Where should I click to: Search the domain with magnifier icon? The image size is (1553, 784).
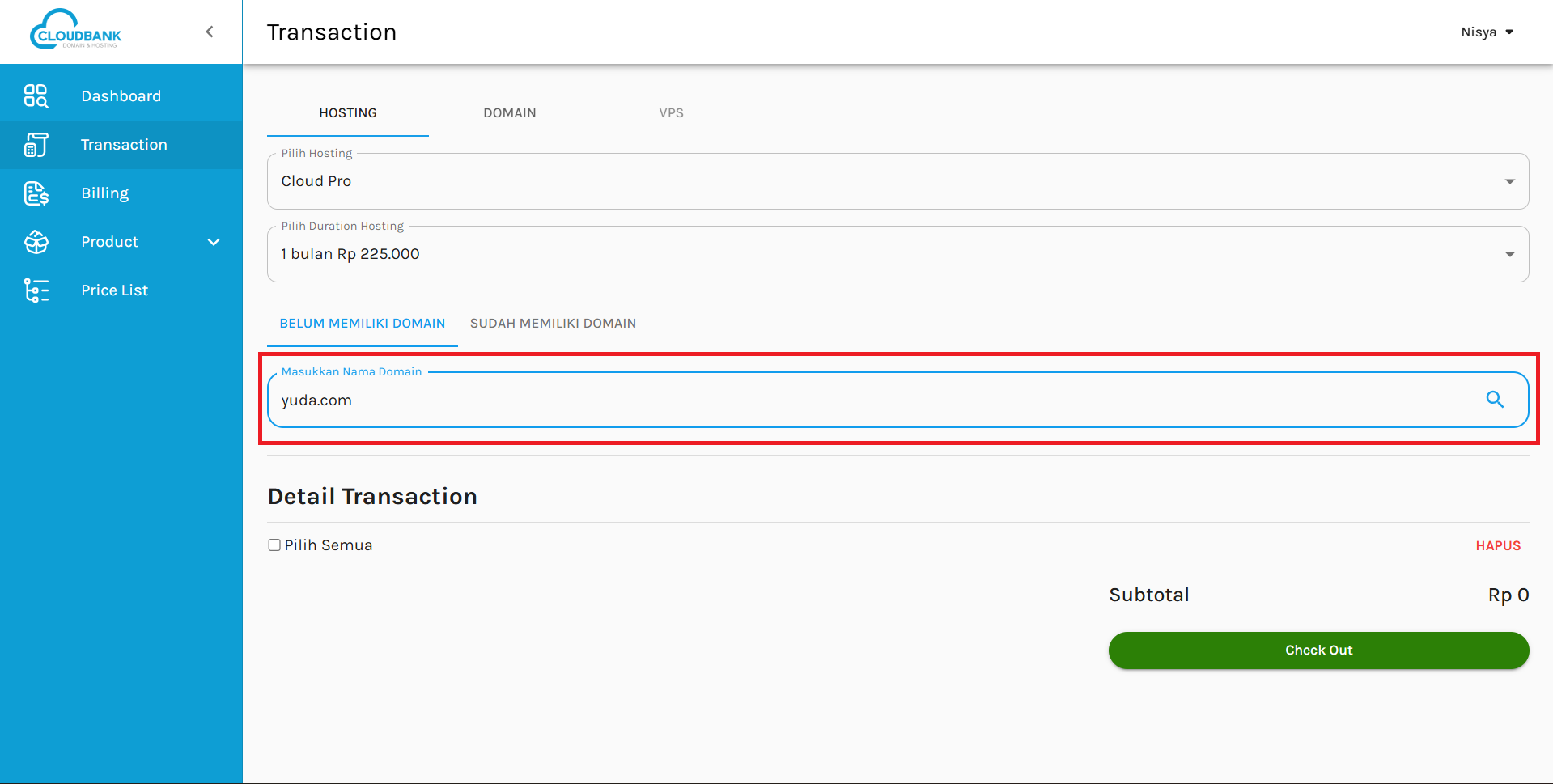(1494, 400)
